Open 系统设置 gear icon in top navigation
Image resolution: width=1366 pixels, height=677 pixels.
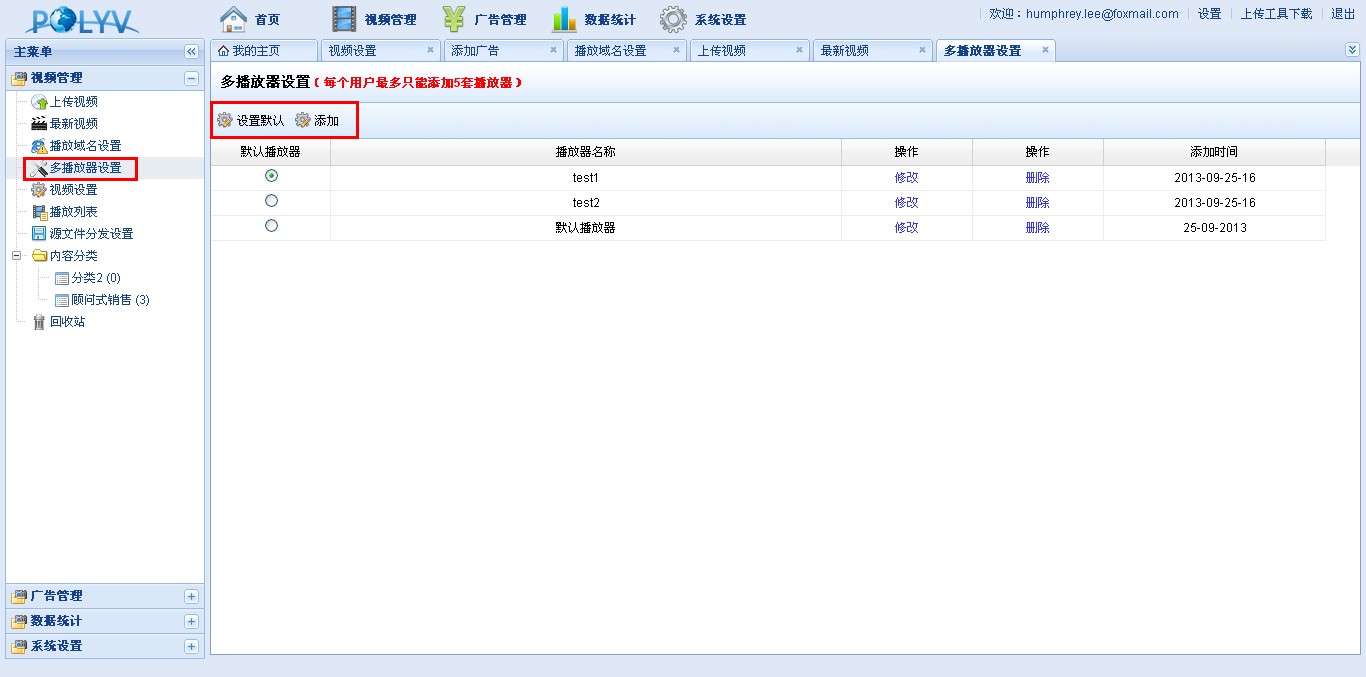(673, 19)
